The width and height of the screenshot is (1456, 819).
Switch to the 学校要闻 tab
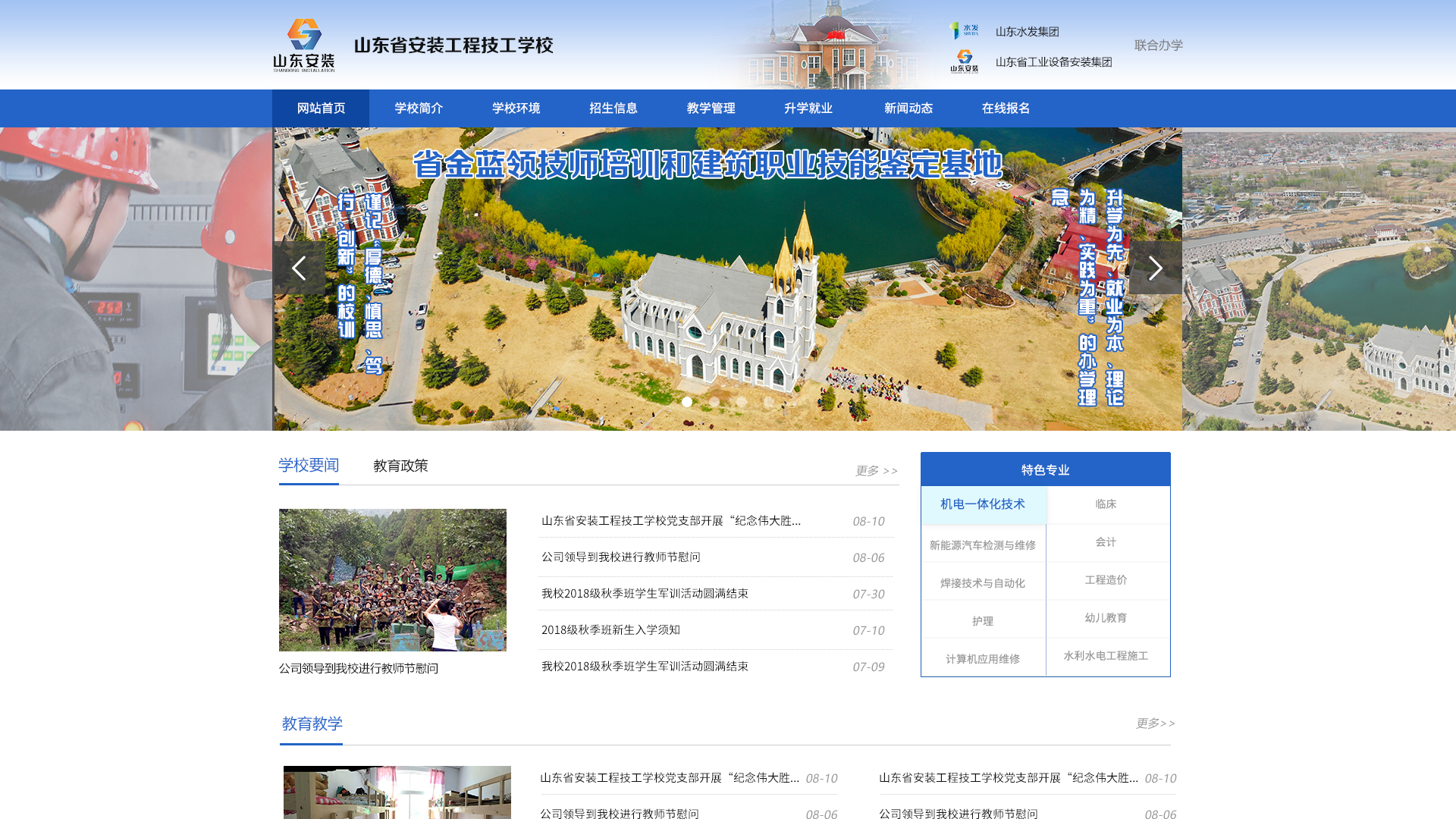point(309,466)
